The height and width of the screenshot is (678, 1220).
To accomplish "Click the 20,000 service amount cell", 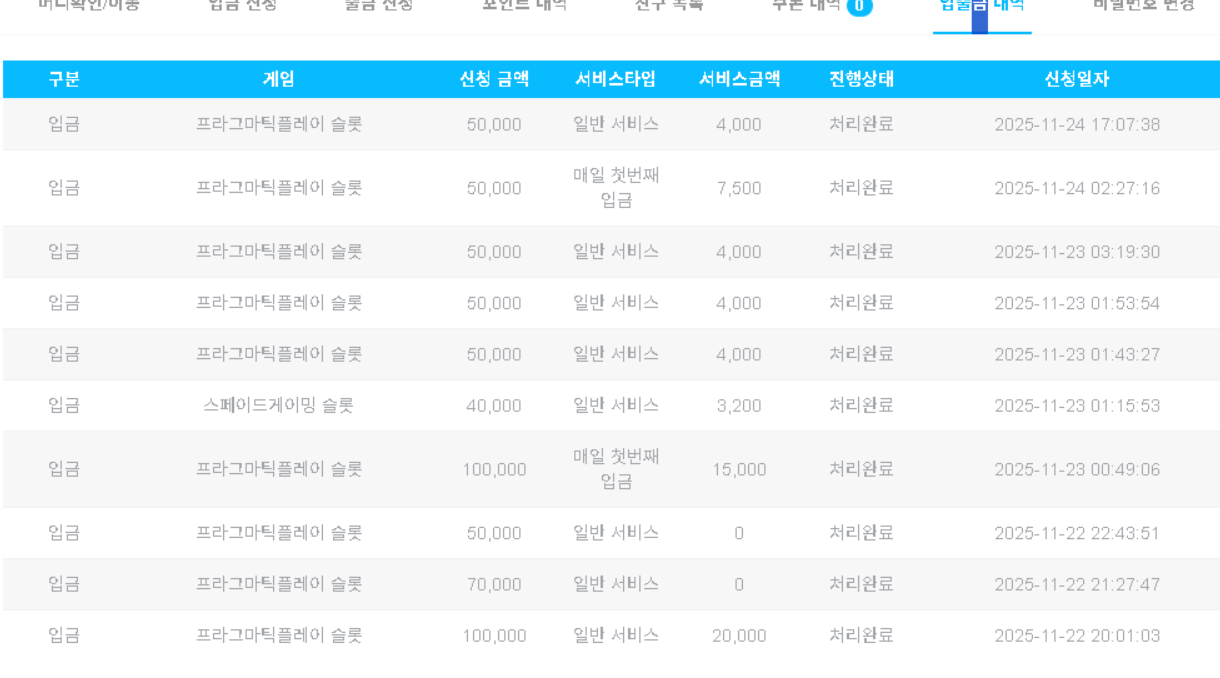I will click(739, 636).
